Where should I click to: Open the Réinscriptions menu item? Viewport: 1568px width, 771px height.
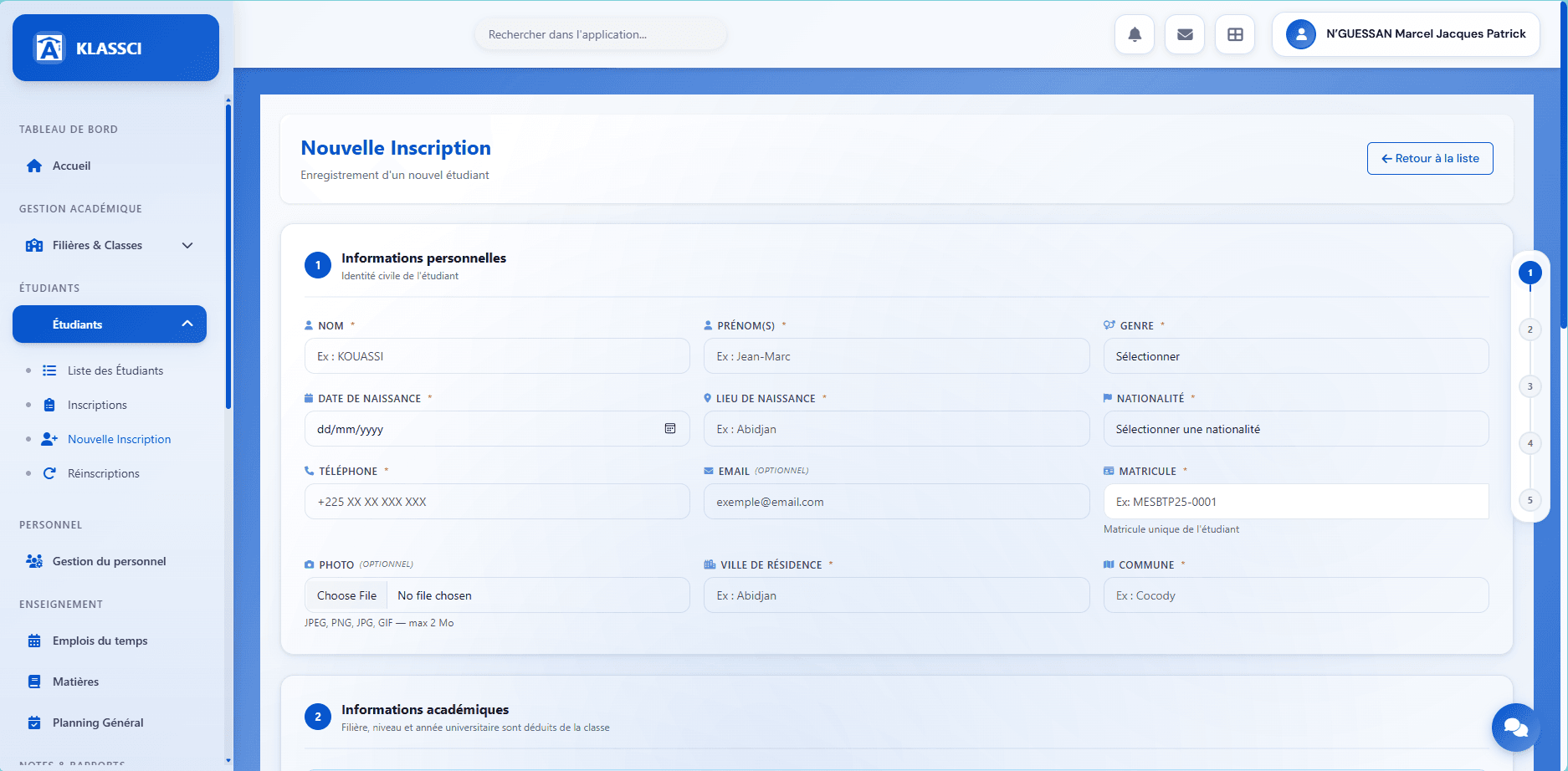click(103, 473)
